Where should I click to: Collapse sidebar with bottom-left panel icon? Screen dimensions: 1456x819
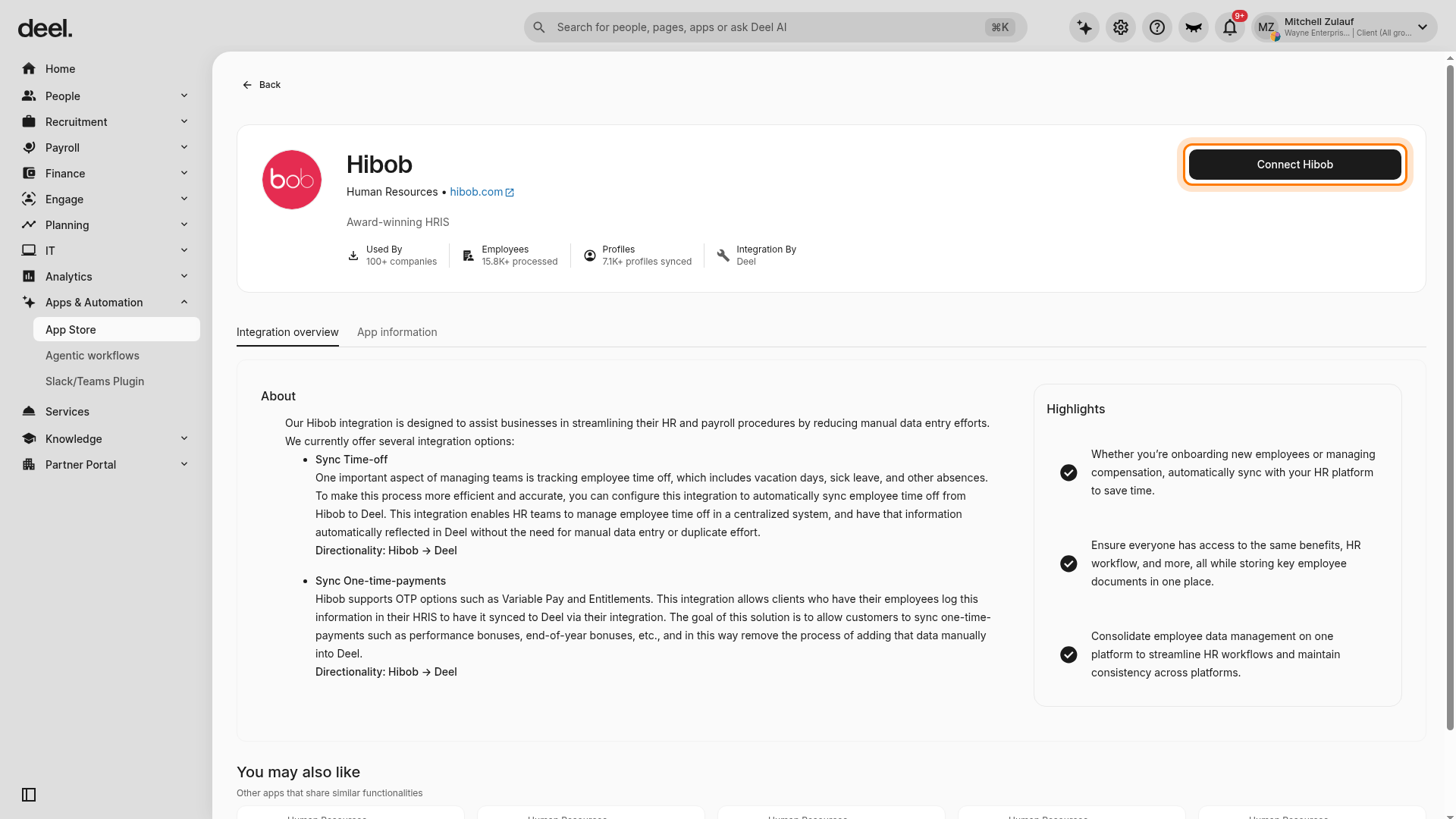[29, 795]
